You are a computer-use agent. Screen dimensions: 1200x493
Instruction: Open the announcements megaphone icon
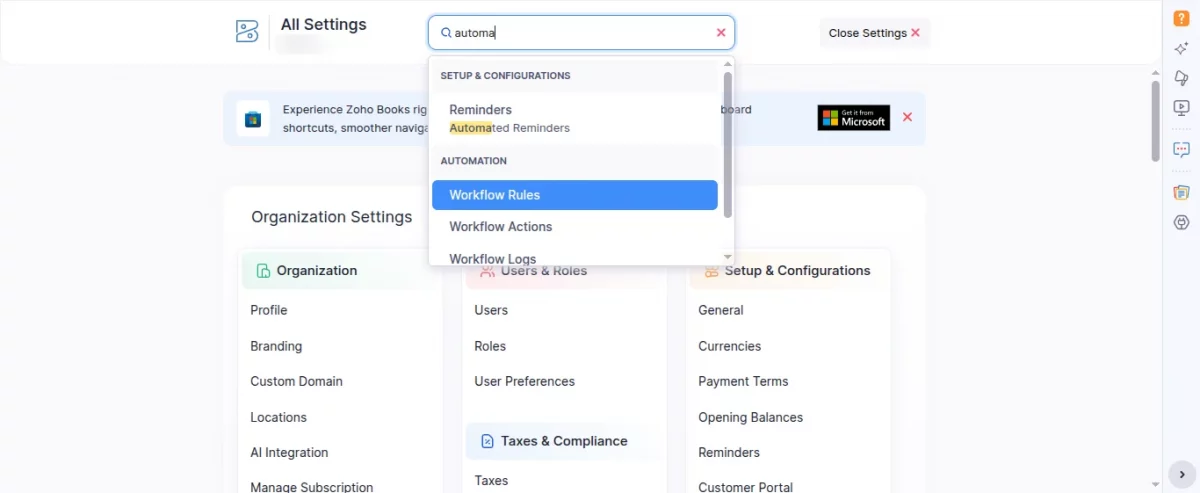1181,78
